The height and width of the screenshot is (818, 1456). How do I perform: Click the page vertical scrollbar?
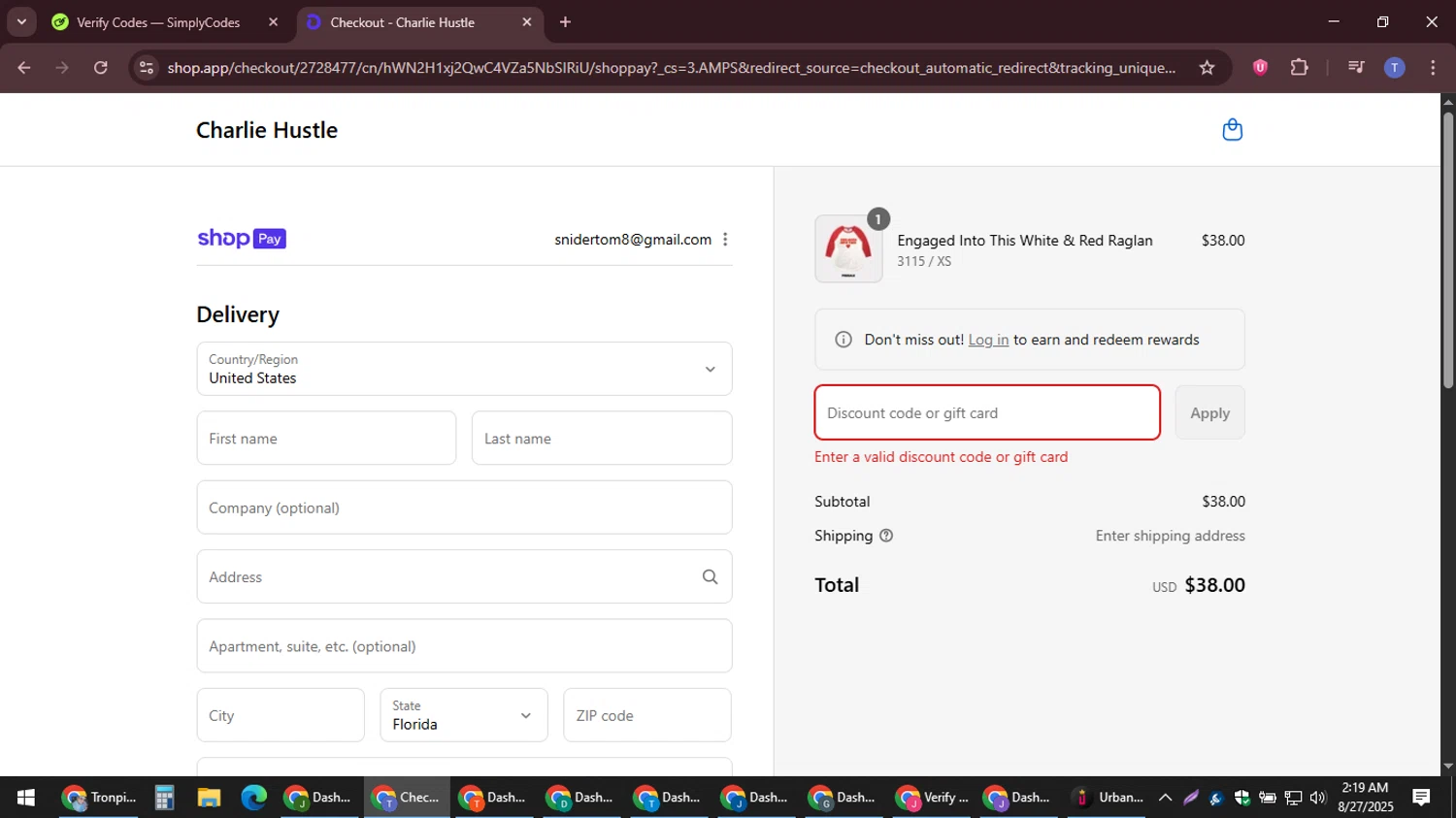[x=1448, y=252]
